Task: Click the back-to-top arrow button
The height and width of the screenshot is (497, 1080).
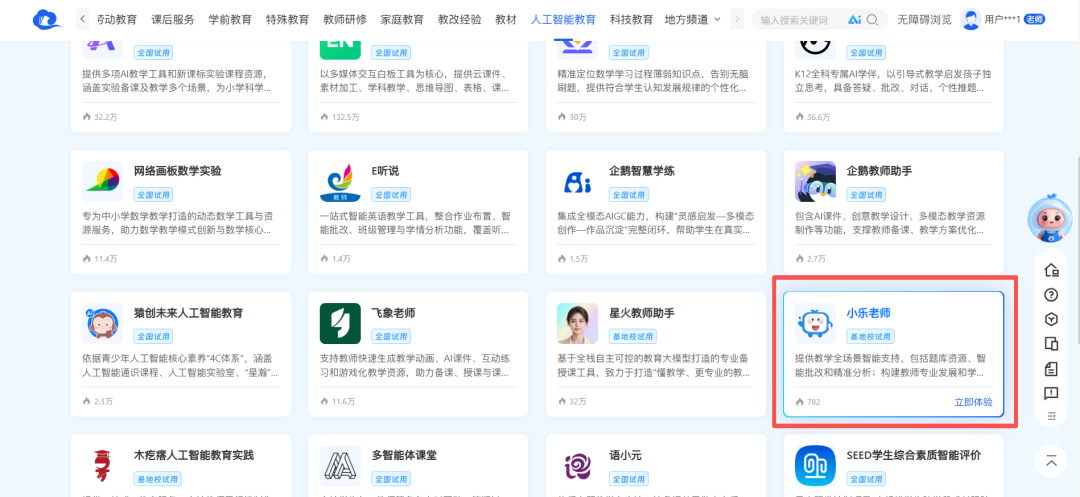Action: pos(1051,462)
